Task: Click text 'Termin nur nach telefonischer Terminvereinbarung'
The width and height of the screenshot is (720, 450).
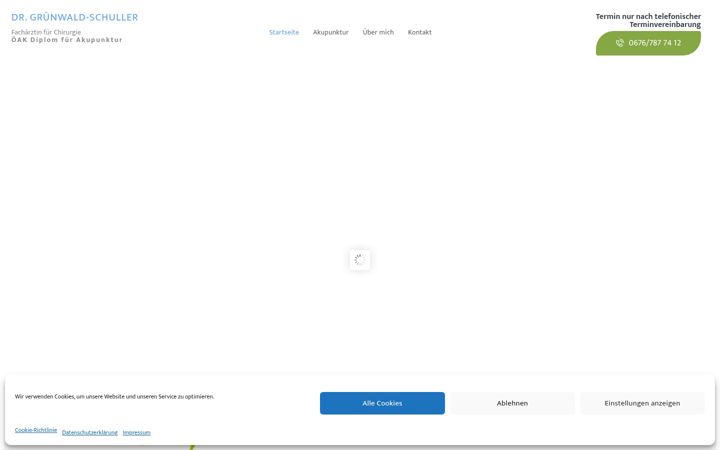Action: [x=648, y=20]
